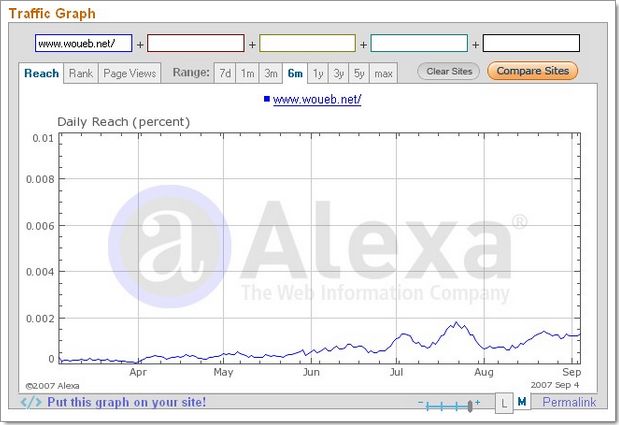Click the embed code icon near Put this graph
Viewport: 619px width, 425px height.
point(31,403)
